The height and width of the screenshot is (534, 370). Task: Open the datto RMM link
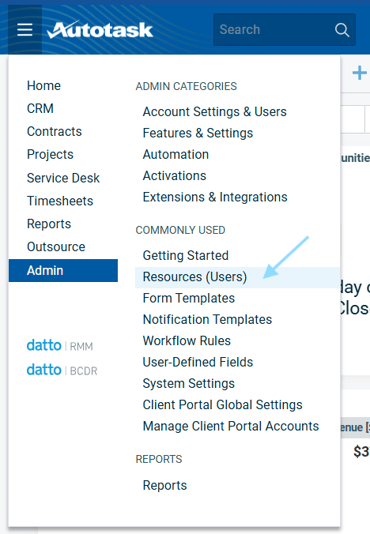point(60,346)
